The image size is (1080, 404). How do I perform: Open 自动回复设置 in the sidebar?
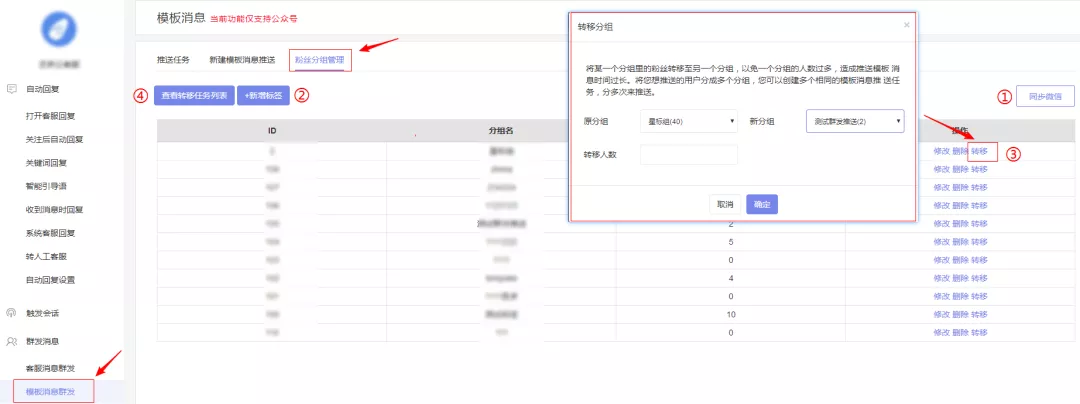point(50,280)
